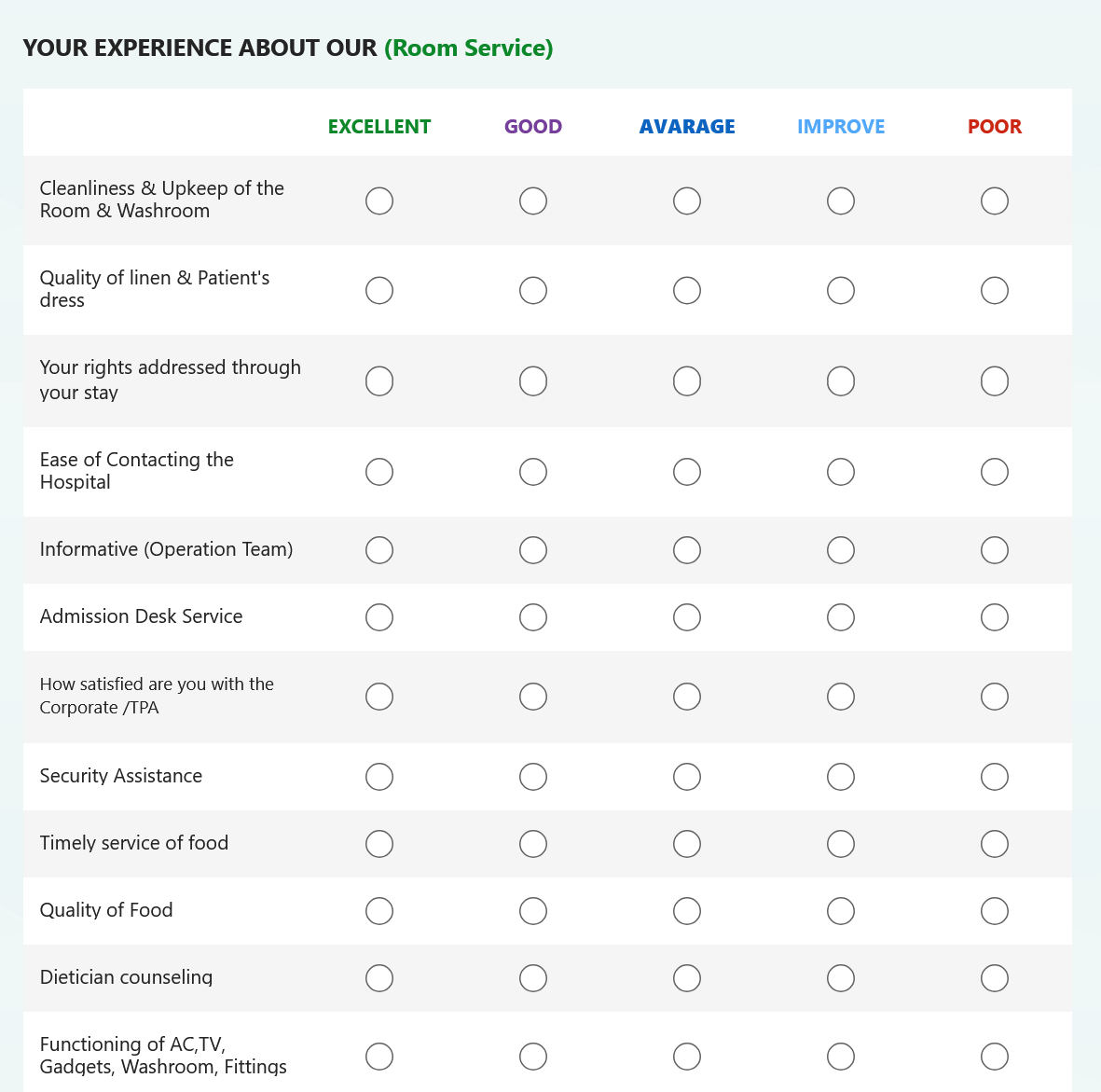This screenshot has width=1101, height=1092.
Task: Rate Corporate /TPA satisfaction as Good
Action: (x=533, y=697)
